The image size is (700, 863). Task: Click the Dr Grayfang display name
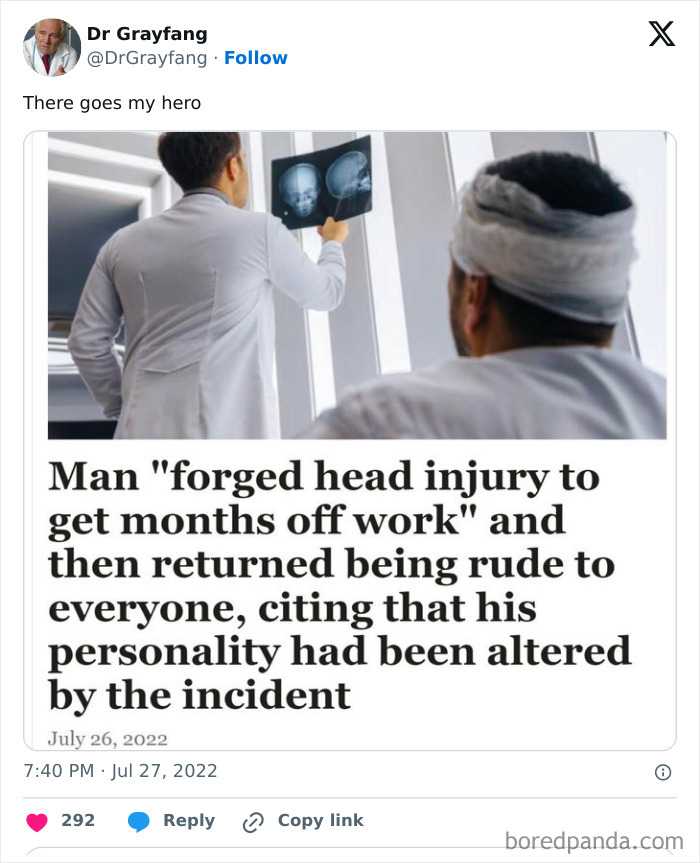tap(147, 34)
